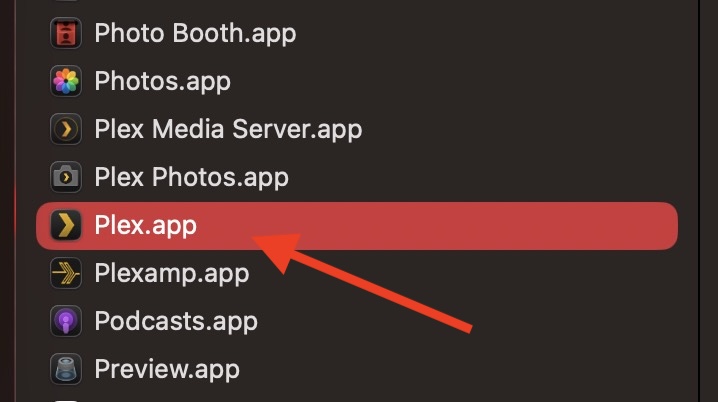This screenshot has height=402, width=718.
Task: Click the Plex.app yellow chevron icon
Action: (x=66, y=225)
